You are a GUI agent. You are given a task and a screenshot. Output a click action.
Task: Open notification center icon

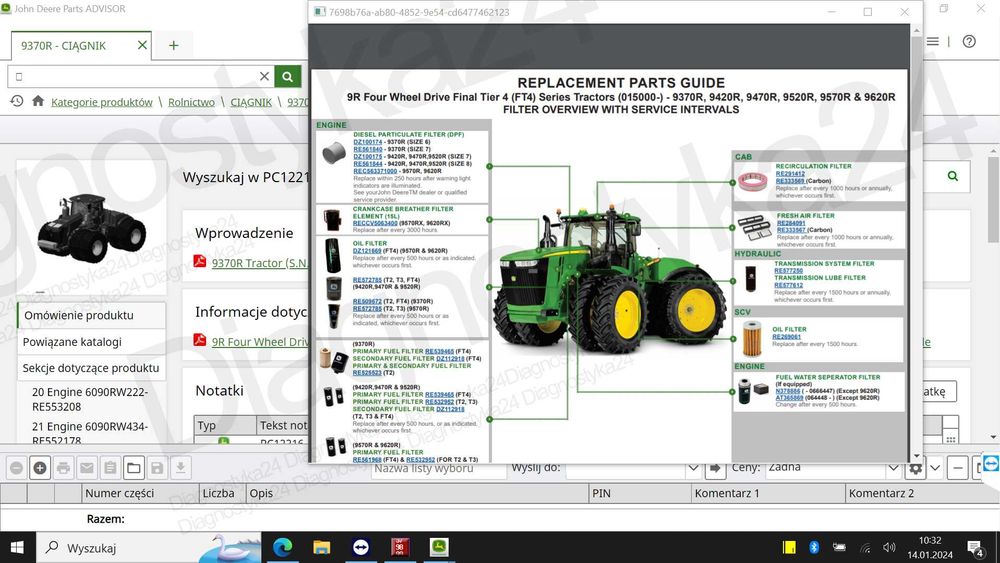tap(975, 548)
